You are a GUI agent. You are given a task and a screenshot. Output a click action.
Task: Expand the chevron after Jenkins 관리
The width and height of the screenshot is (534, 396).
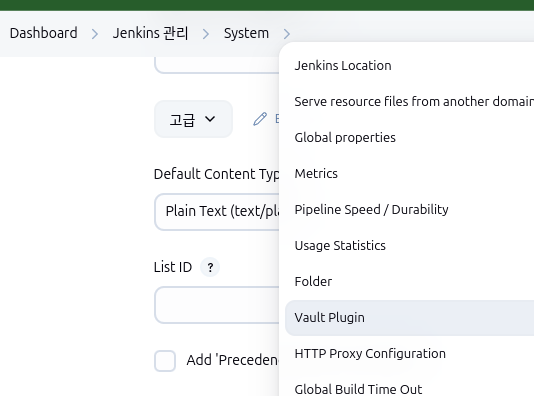pyautogui.click(x=206, y=34)
